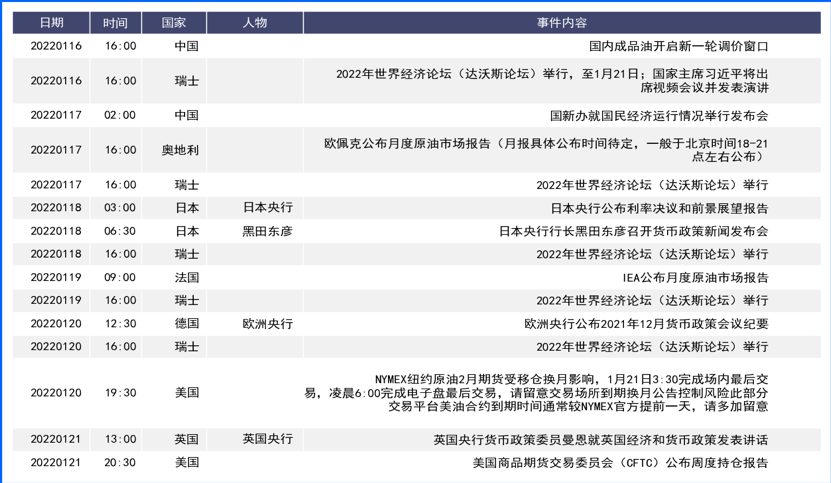Select 美国 in the 19:30 row
The height and width of the screenshot is (483, 831).
pos(187,393)
